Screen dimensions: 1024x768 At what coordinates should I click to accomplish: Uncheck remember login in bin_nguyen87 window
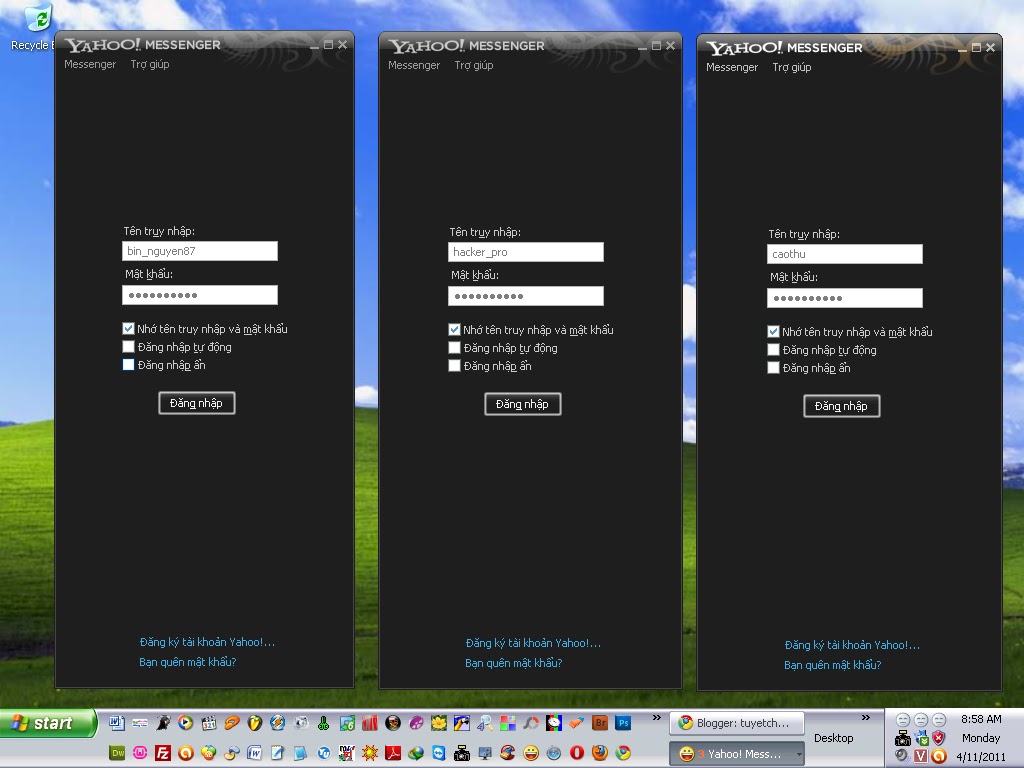(129, 328)
